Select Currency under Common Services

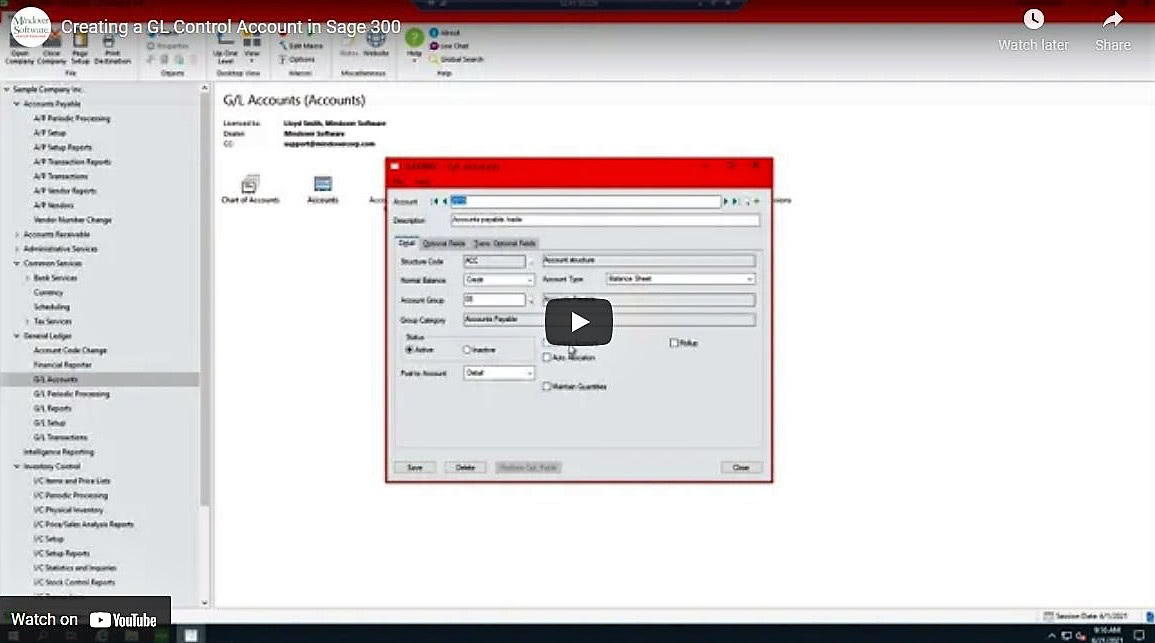pos(48,292)
